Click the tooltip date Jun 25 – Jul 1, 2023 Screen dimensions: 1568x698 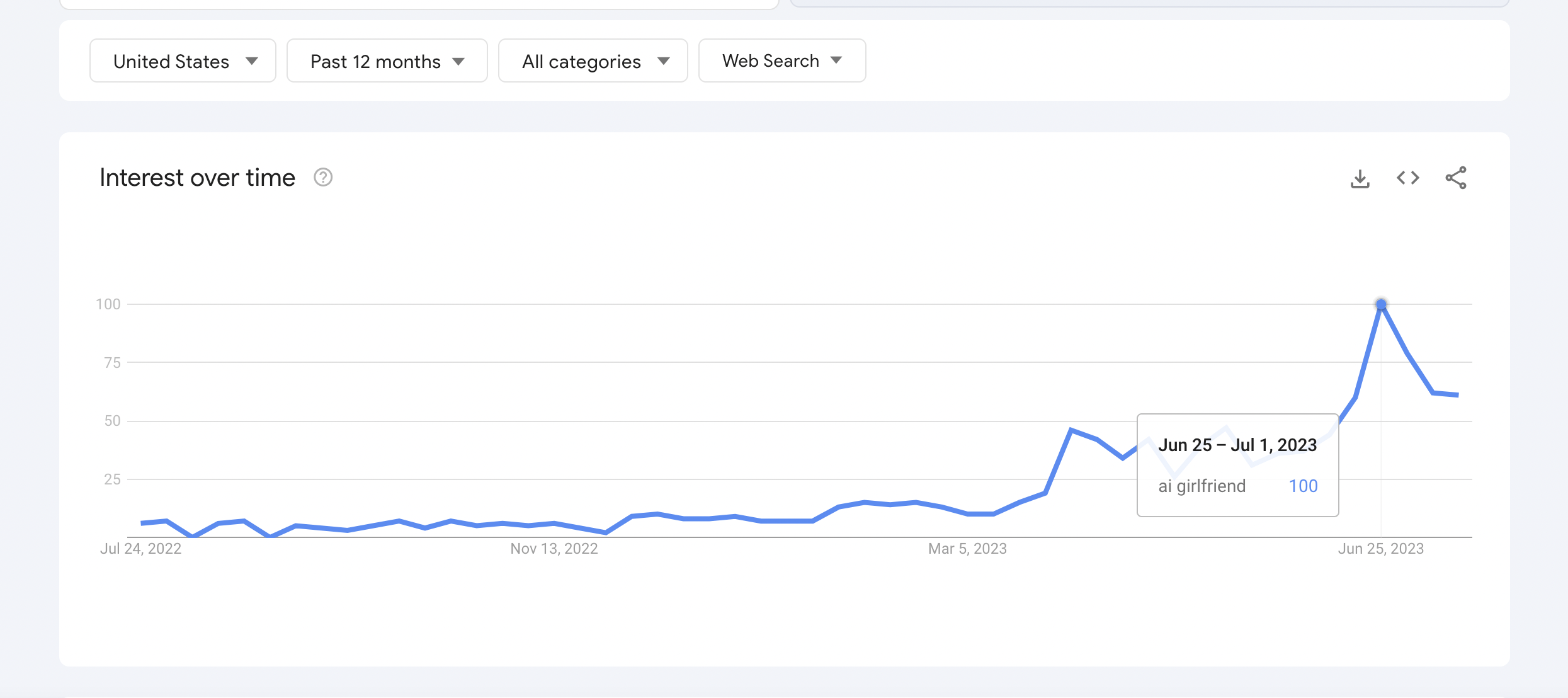pos(1237,445)
